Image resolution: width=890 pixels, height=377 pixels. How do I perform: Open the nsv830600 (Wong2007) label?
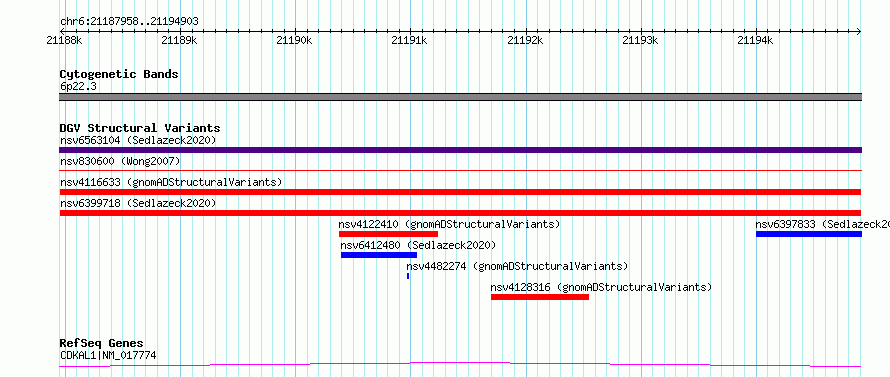[120, 161]
